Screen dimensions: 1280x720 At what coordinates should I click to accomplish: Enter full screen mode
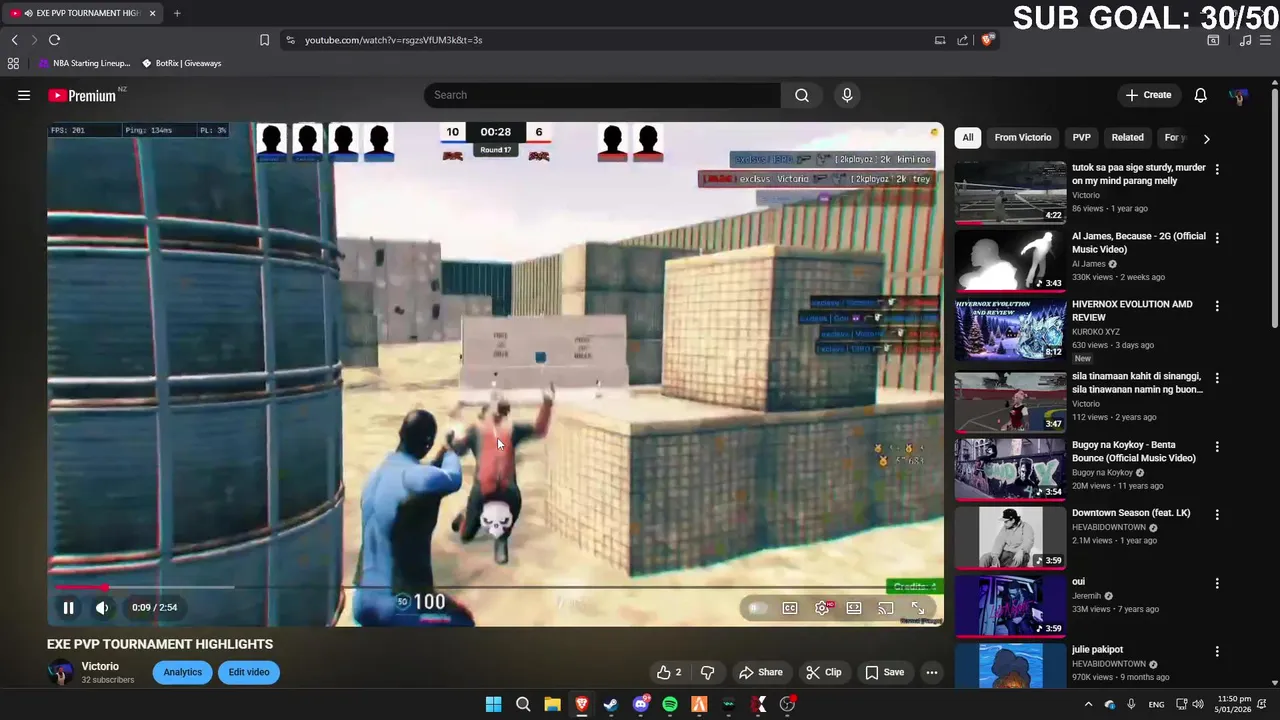pyautogui.click(x=918, y=608)
